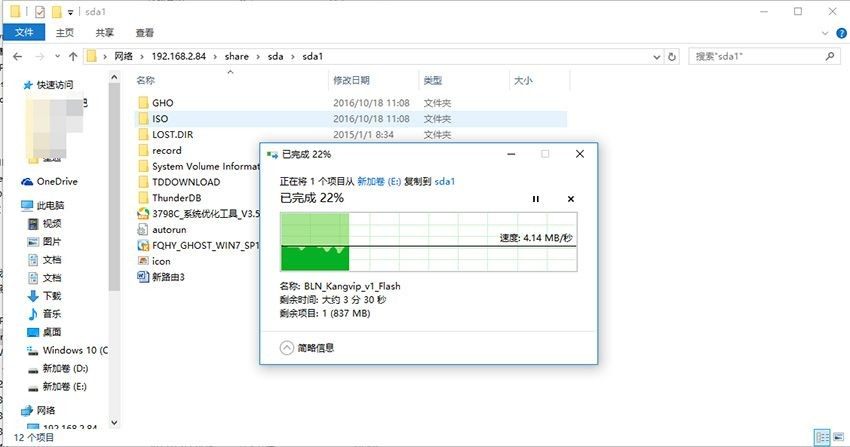Viewport: 850px width, 447px height.
Task: Open the 文件 menu tab
Action: [x=23, y=32]
